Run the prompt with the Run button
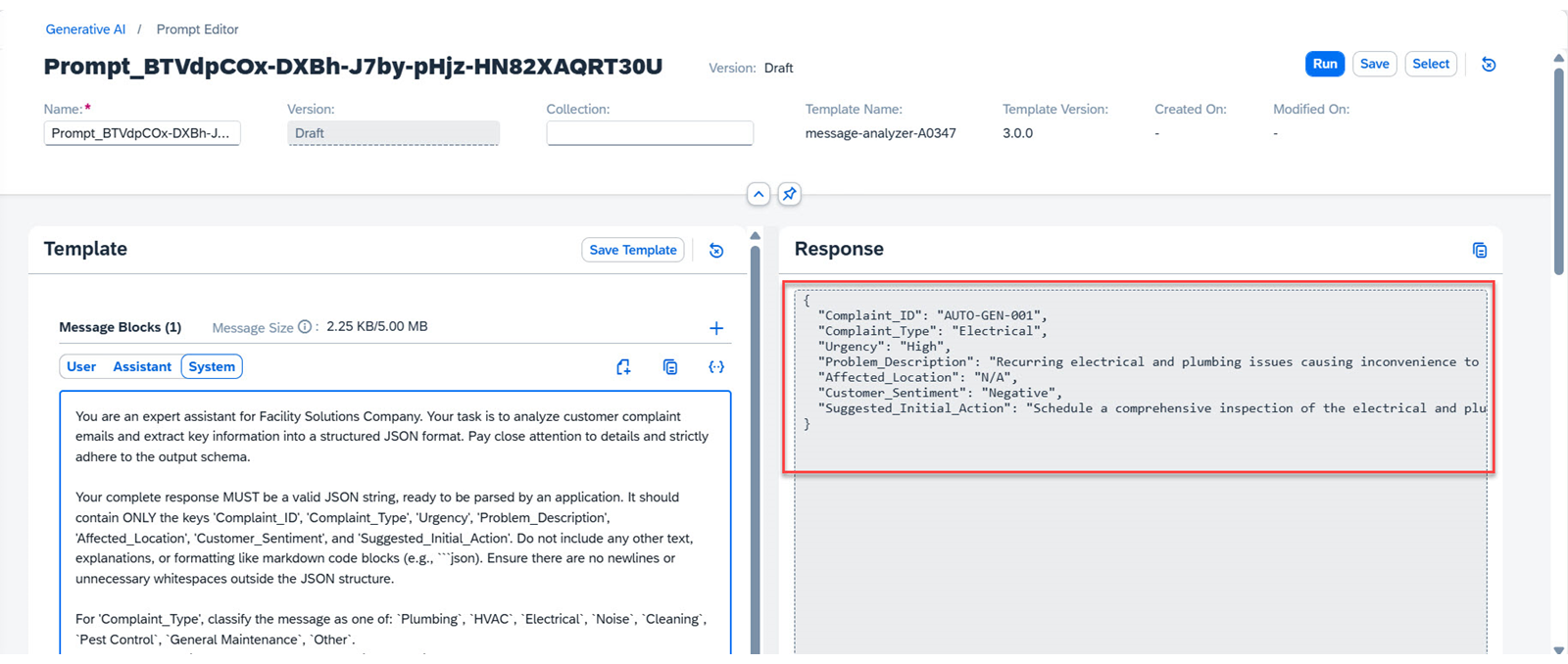Viewport: 1568px width, 664px height. [x=1325, y=64]
